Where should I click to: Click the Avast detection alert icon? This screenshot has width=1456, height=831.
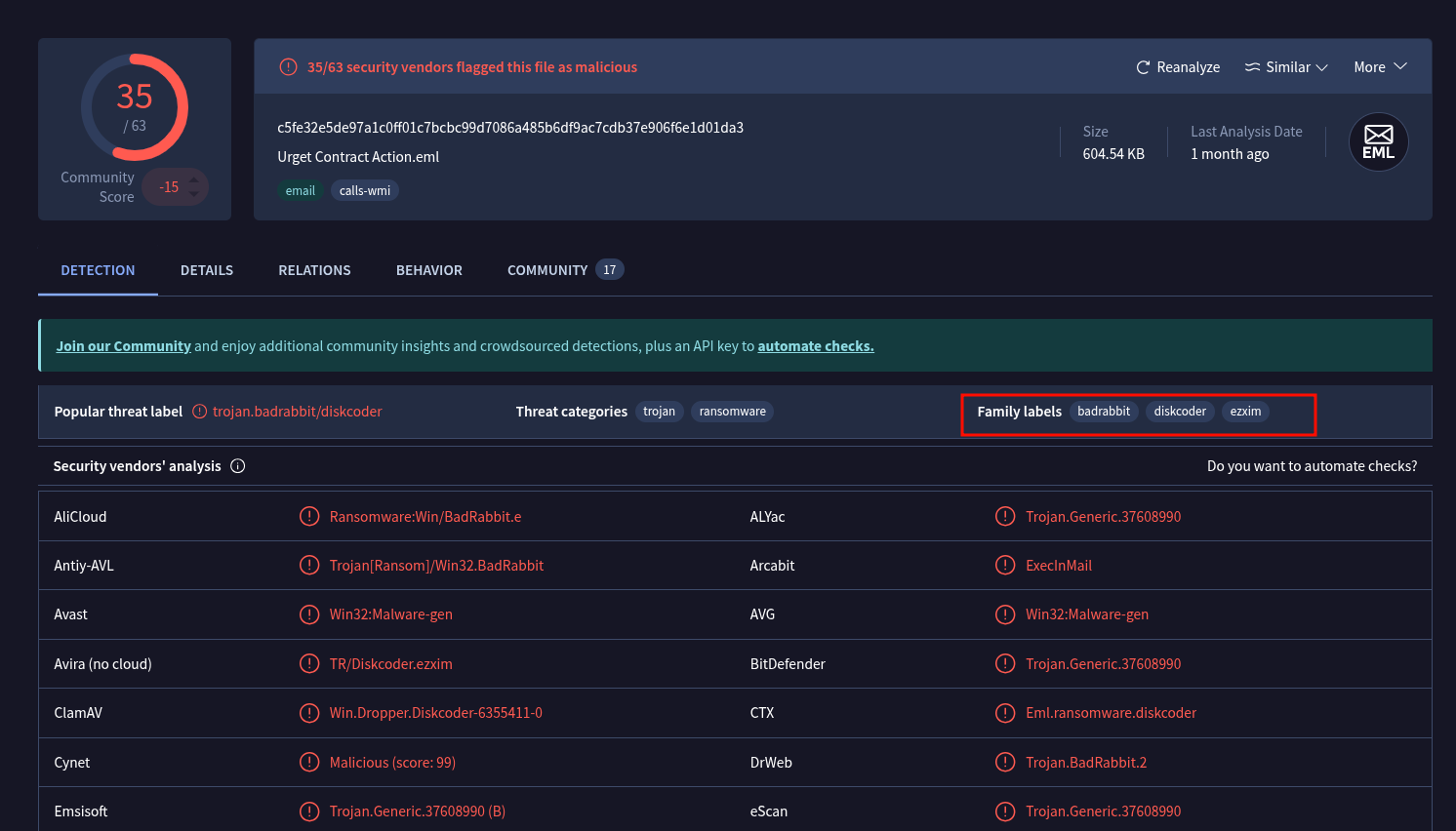(x=309, y=614)
